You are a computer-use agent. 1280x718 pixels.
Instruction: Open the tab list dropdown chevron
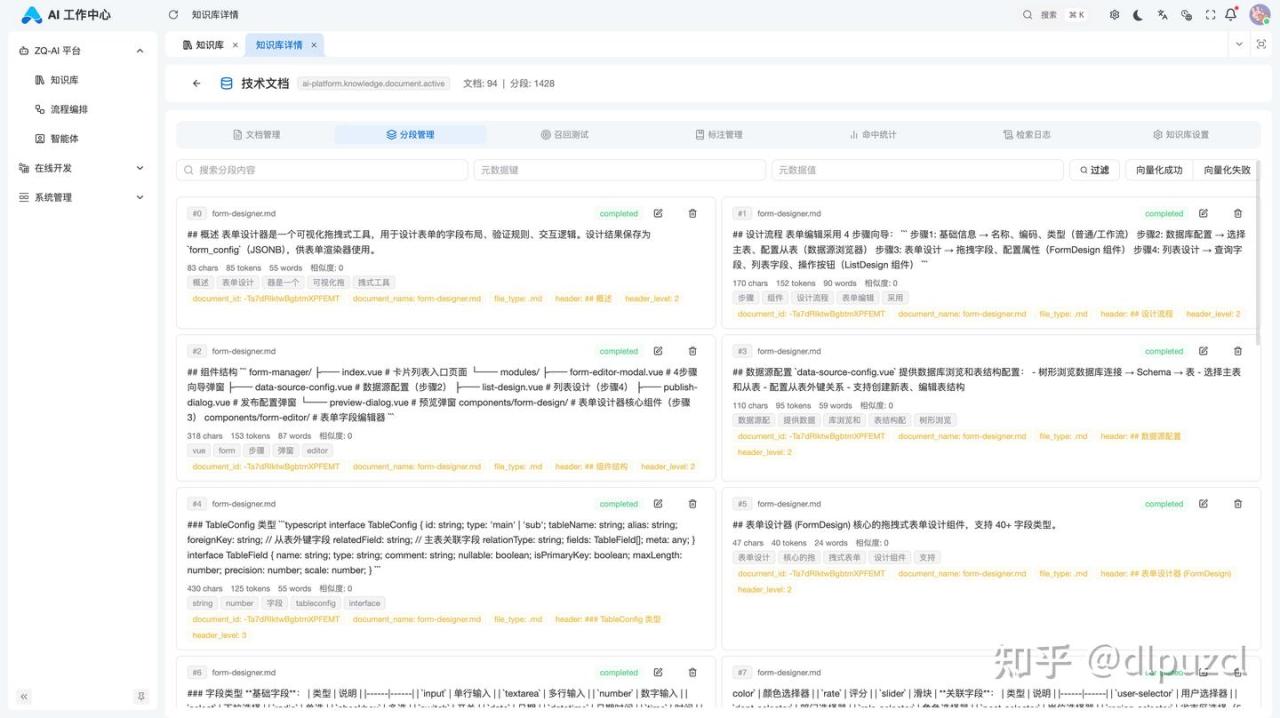pos(1239,45)
